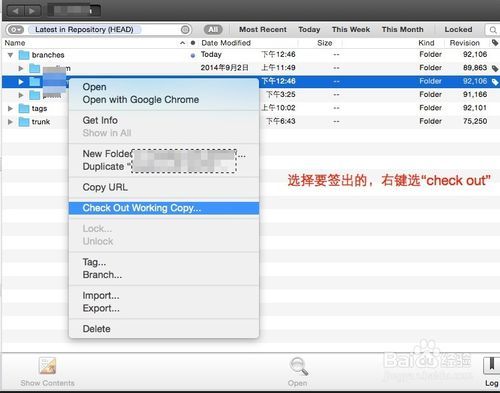Click the Latest in Repository (HEAD) field
The width and height of the screenshot is (500, 393).
[x=84, y=30]
